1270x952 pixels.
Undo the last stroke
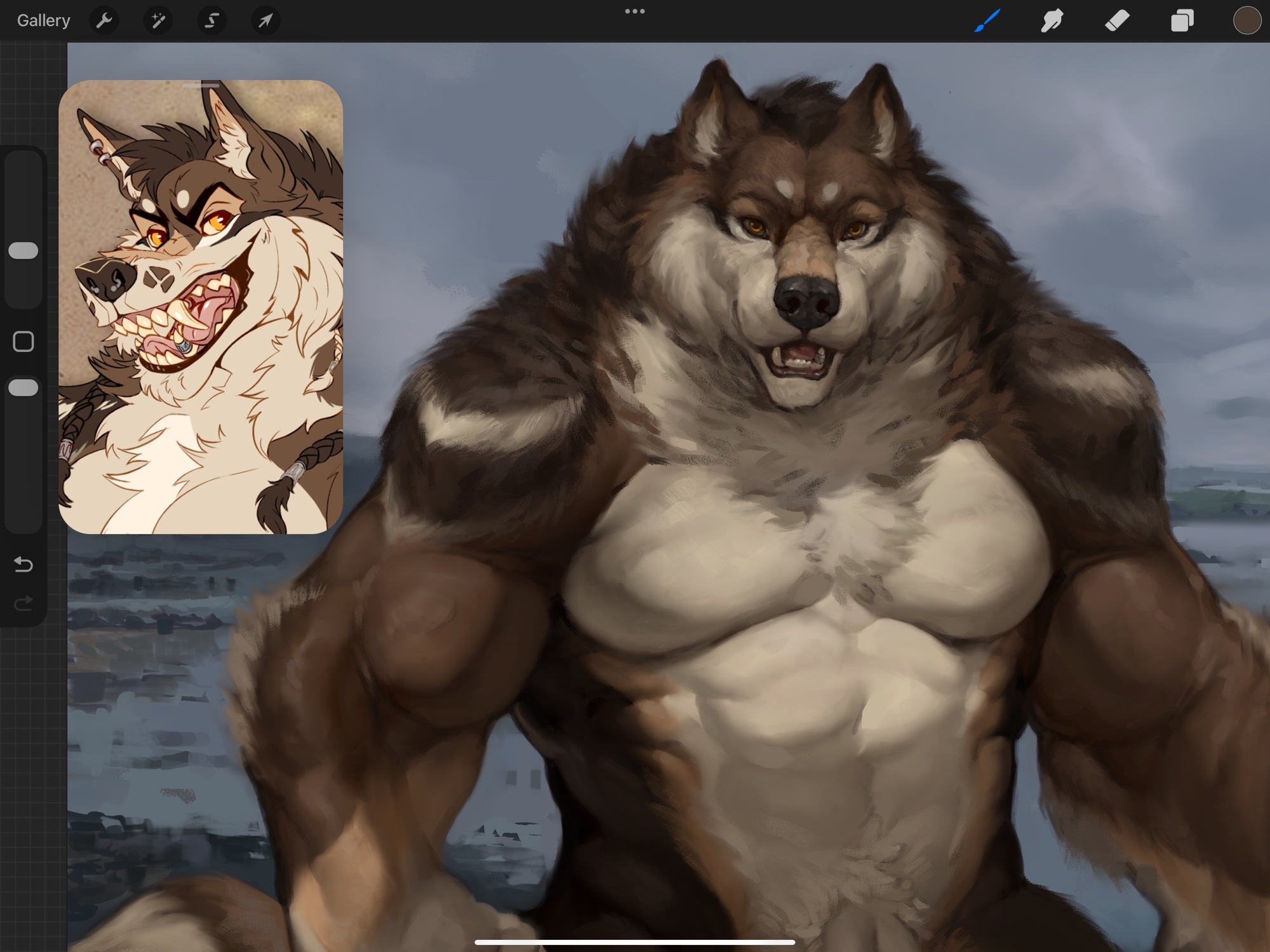[x=23, y=564]
